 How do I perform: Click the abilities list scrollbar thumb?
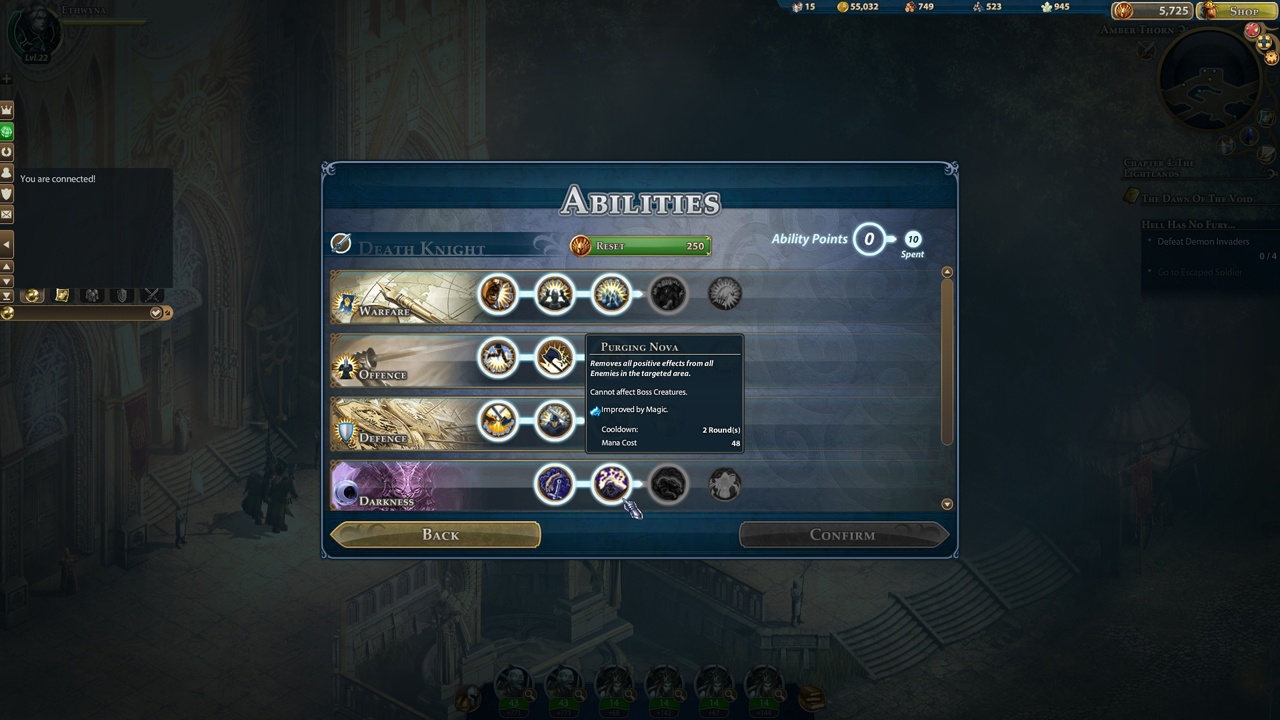pyautogui.click(x=947, y=362)
